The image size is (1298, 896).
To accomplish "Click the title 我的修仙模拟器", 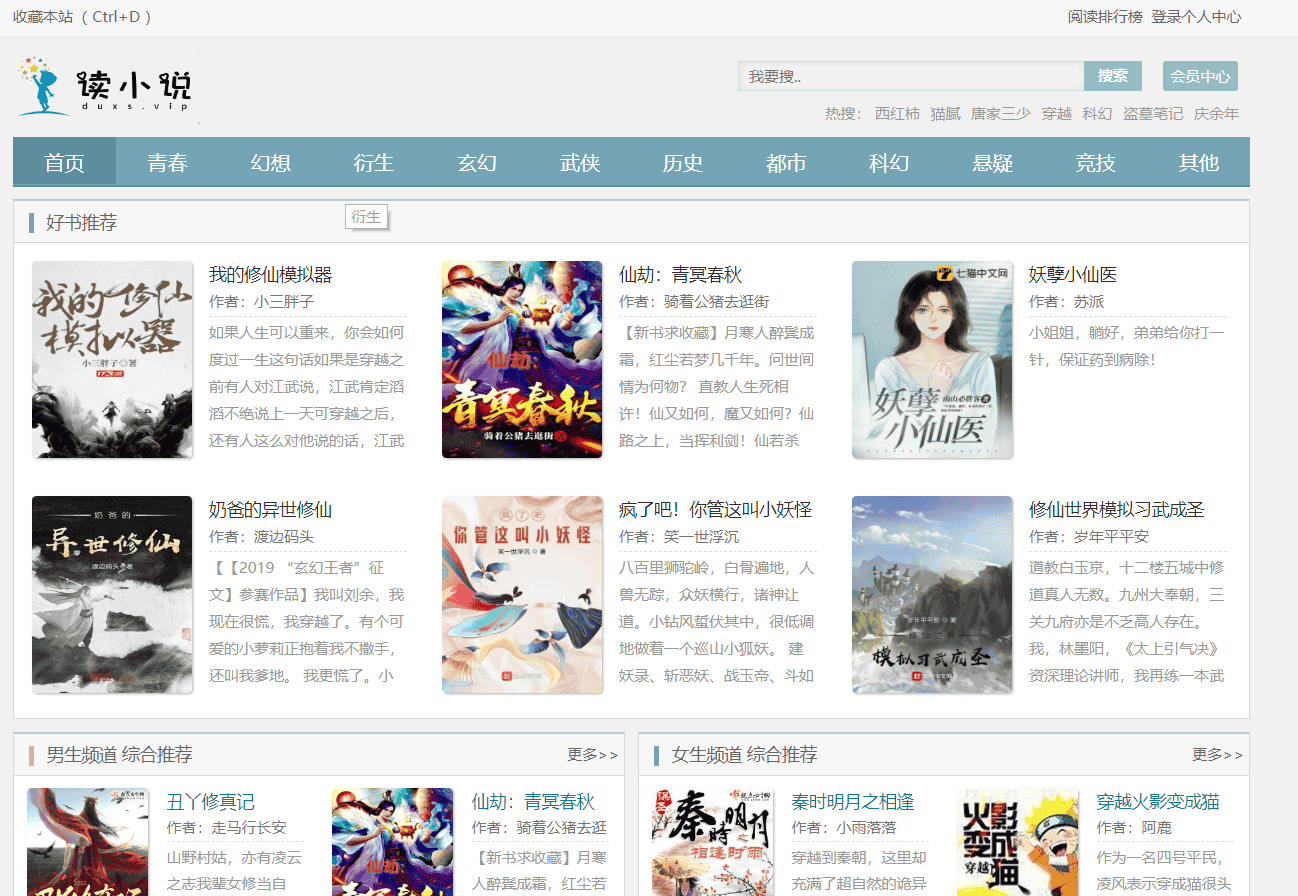I will click(x=270, y=275).
